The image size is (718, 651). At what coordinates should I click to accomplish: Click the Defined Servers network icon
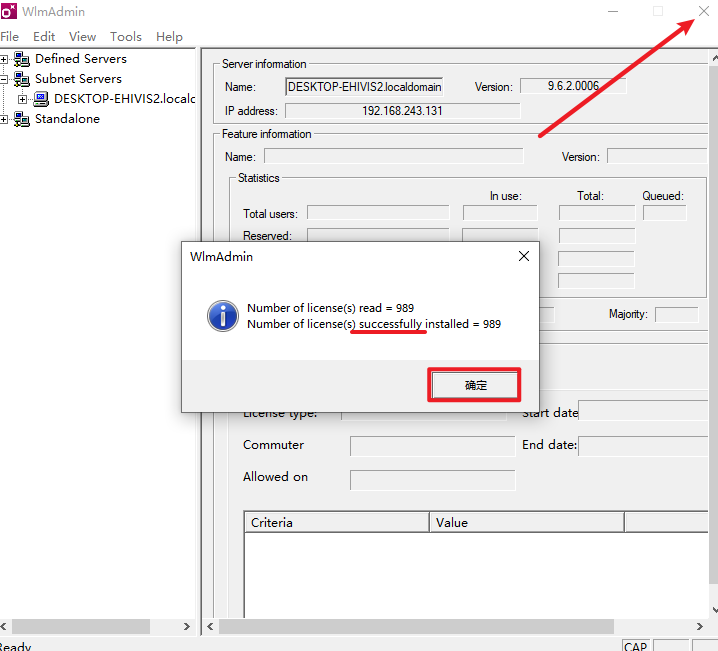pyautogui.click(x=21, y=59)
